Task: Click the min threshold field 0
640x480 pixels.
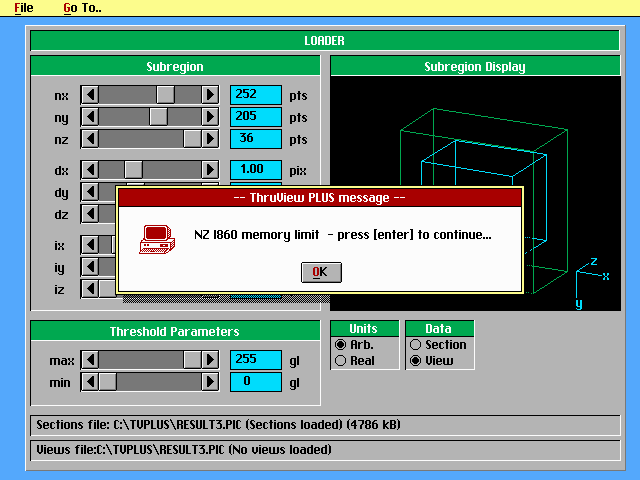Action: pos(256,382)
